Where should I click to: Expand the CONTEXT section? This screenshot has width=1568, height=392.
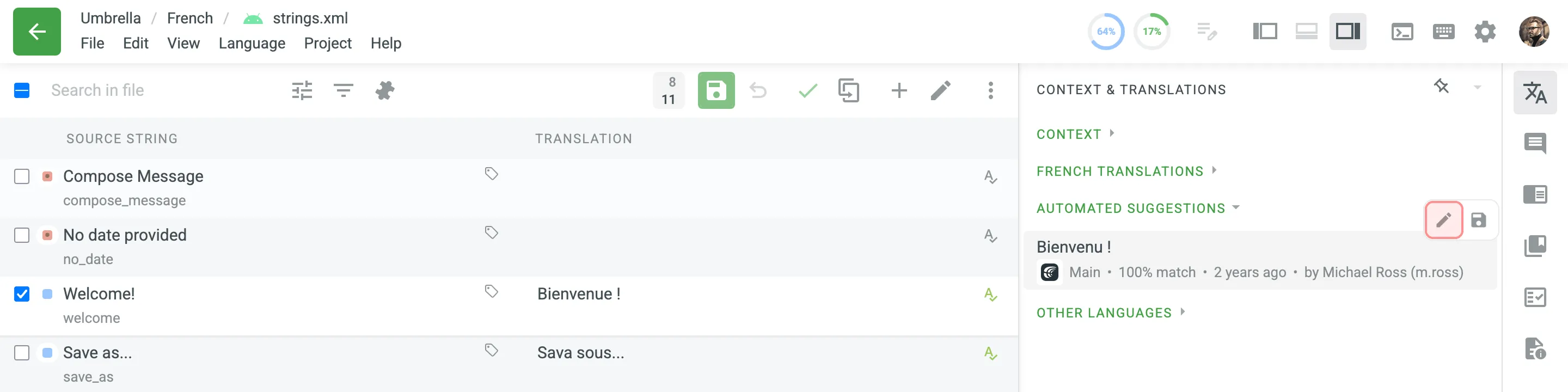click(1075, 134)
